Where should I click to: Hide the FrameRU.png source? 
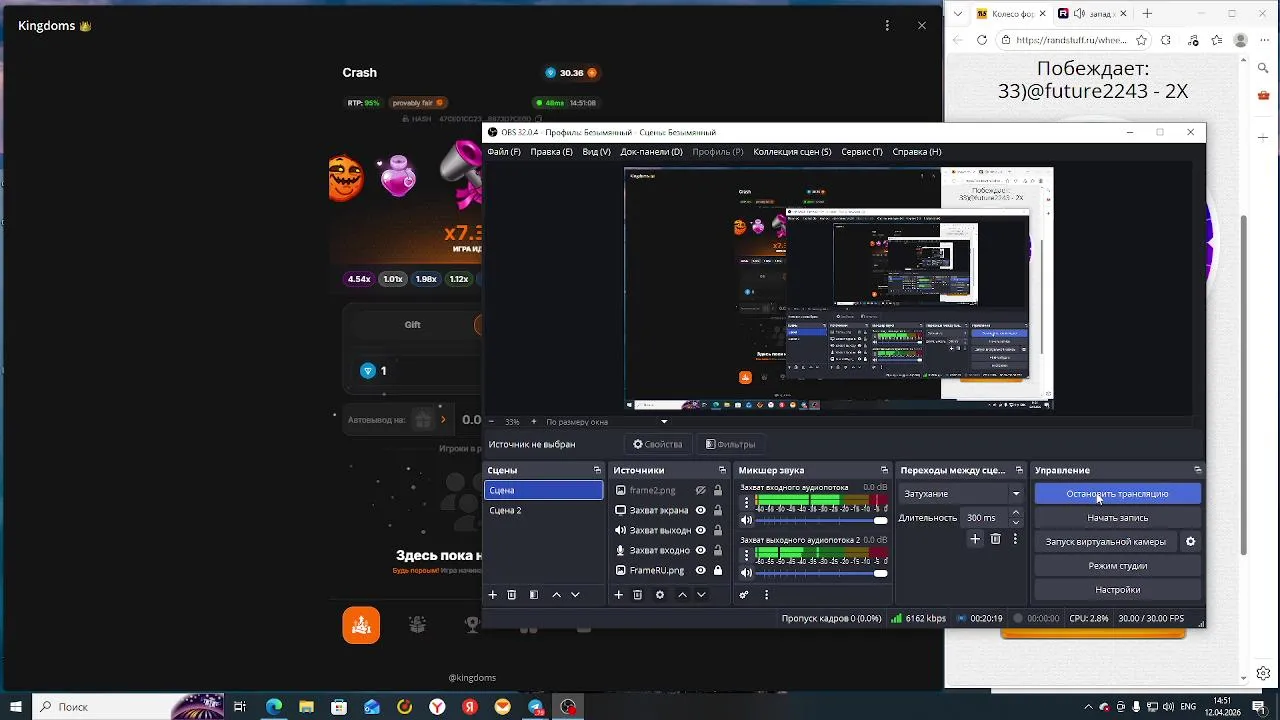click(x=701, y=570)
